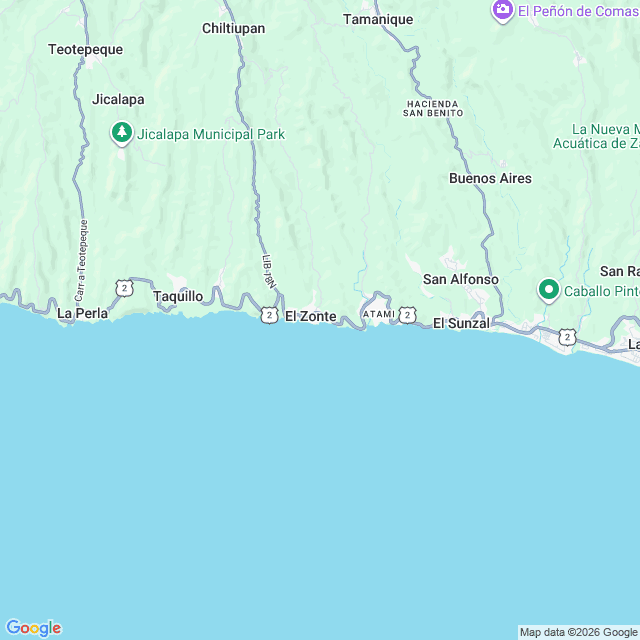Viewport: 640px width, 640px height.
Task: Click the LIB-18N road label
Action: tap(269, 271)
